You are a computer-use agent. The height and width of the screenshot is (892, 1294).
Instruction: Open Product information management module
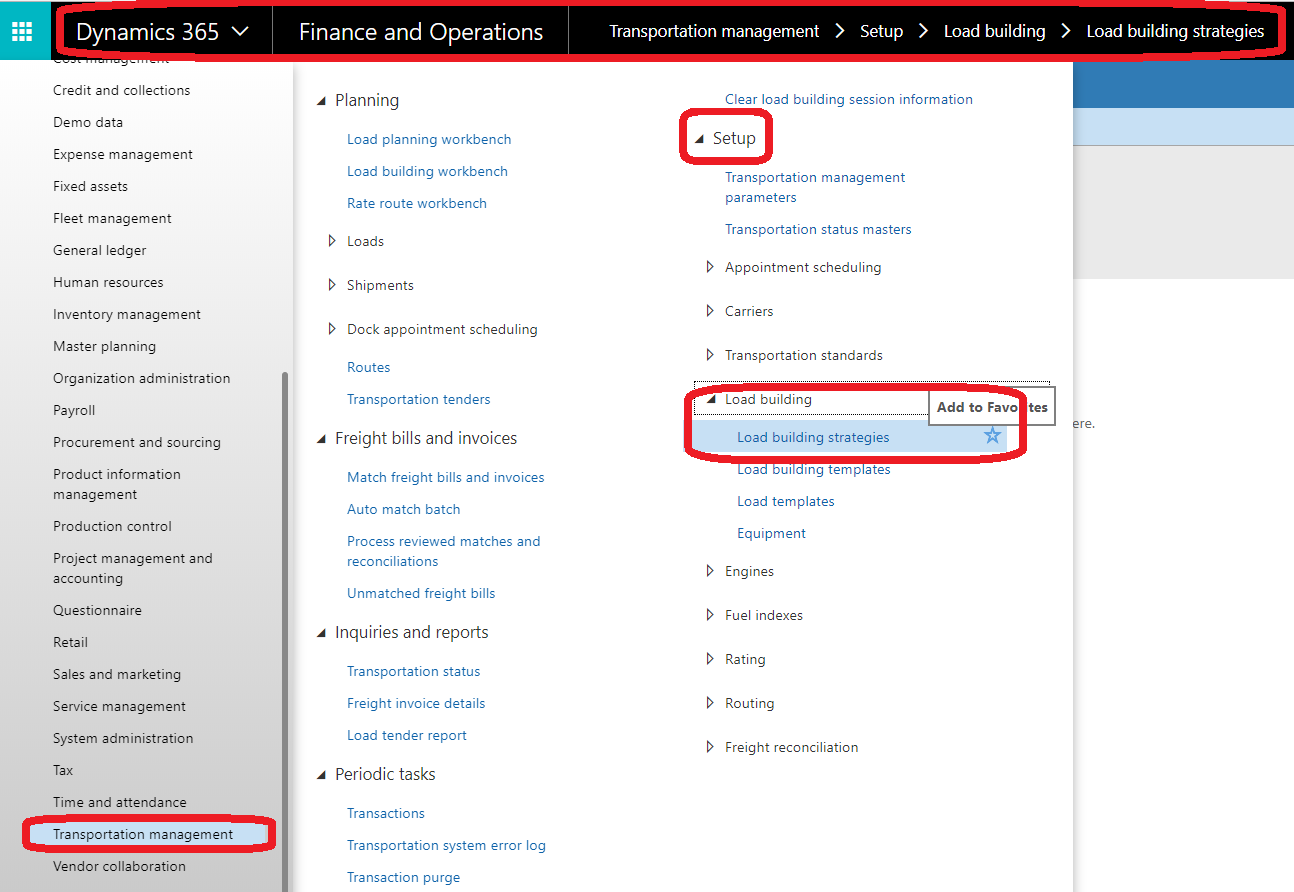pyautogui.click(x=117, y=484)
